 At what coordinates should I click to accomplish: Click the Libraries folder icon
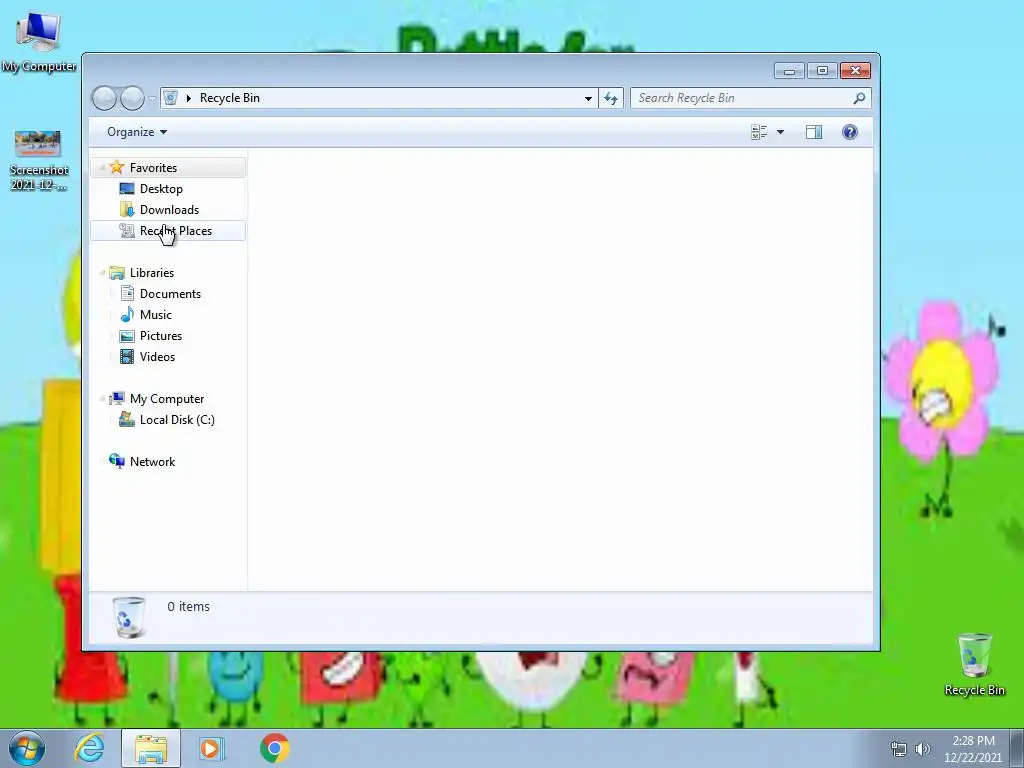click(117, 272)
